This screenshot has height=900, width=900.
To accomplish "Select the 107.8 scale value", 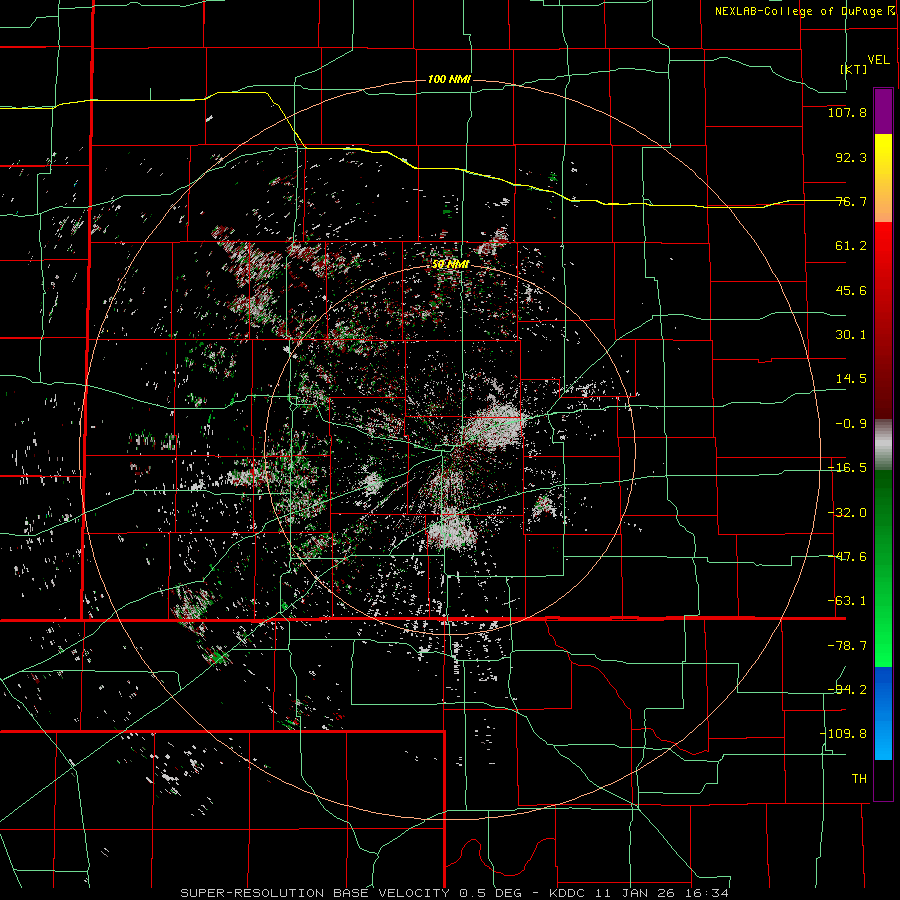I will (847, 112).
